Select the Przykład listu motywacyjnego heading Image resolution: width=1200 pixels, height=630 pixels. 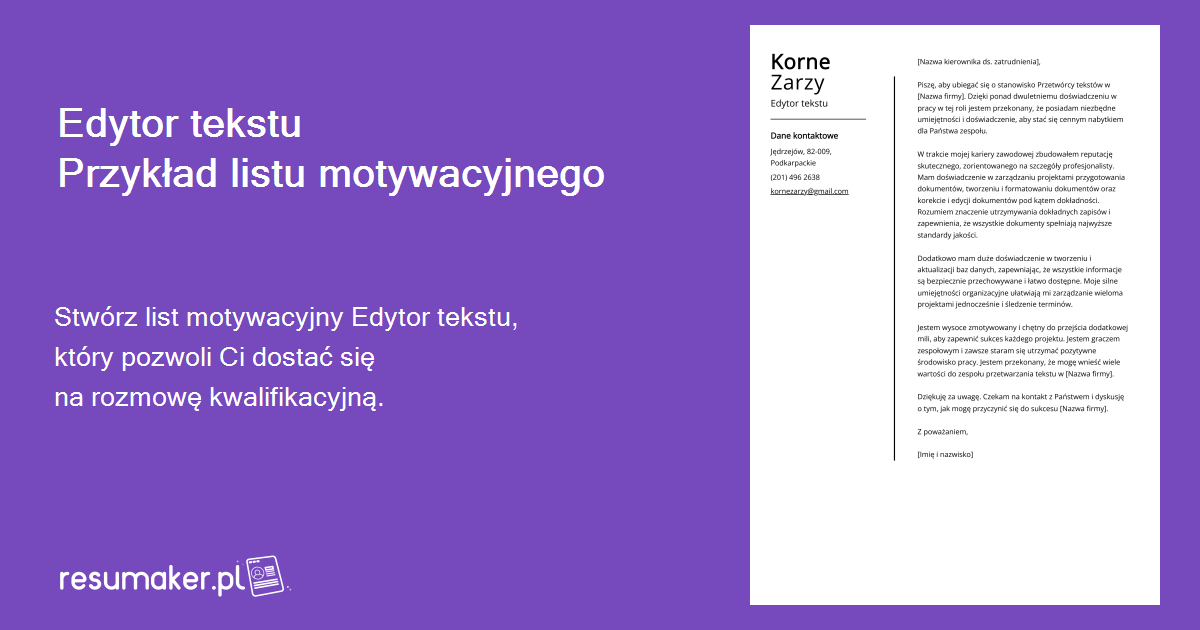click(330, 173)
